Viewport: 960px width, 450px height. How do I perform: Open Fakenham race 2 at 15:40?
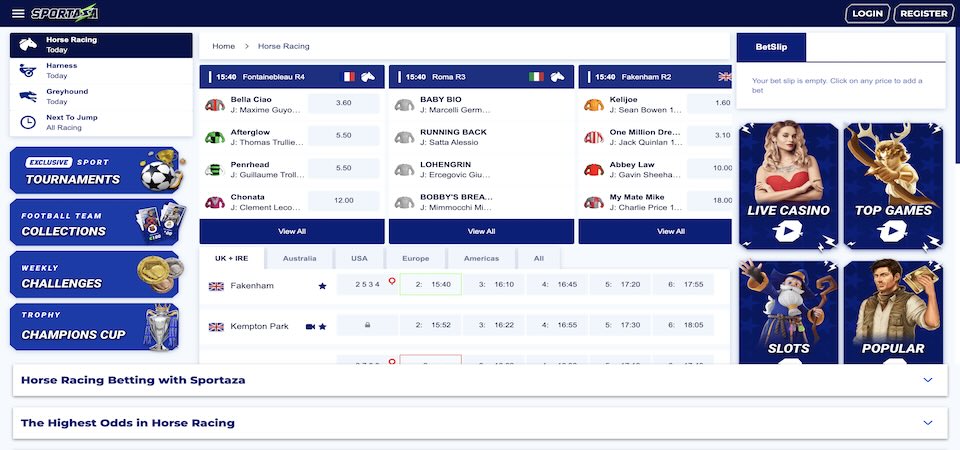[430, 285]
